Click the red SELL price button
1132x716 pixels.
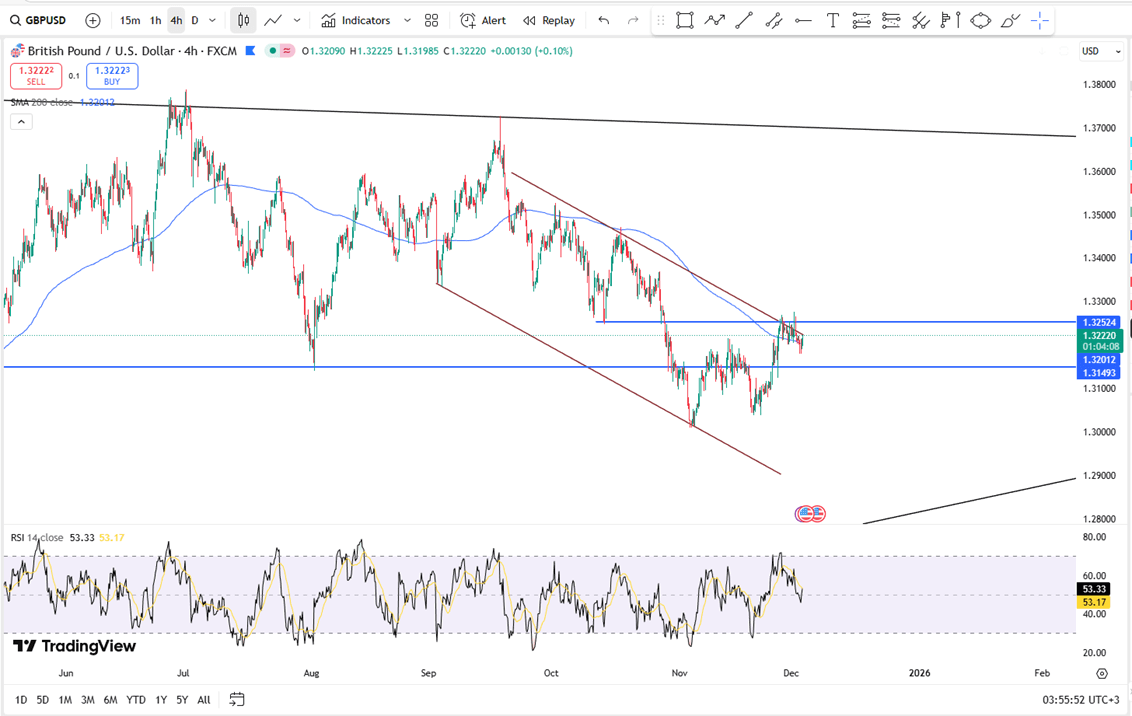coord(36,76)
